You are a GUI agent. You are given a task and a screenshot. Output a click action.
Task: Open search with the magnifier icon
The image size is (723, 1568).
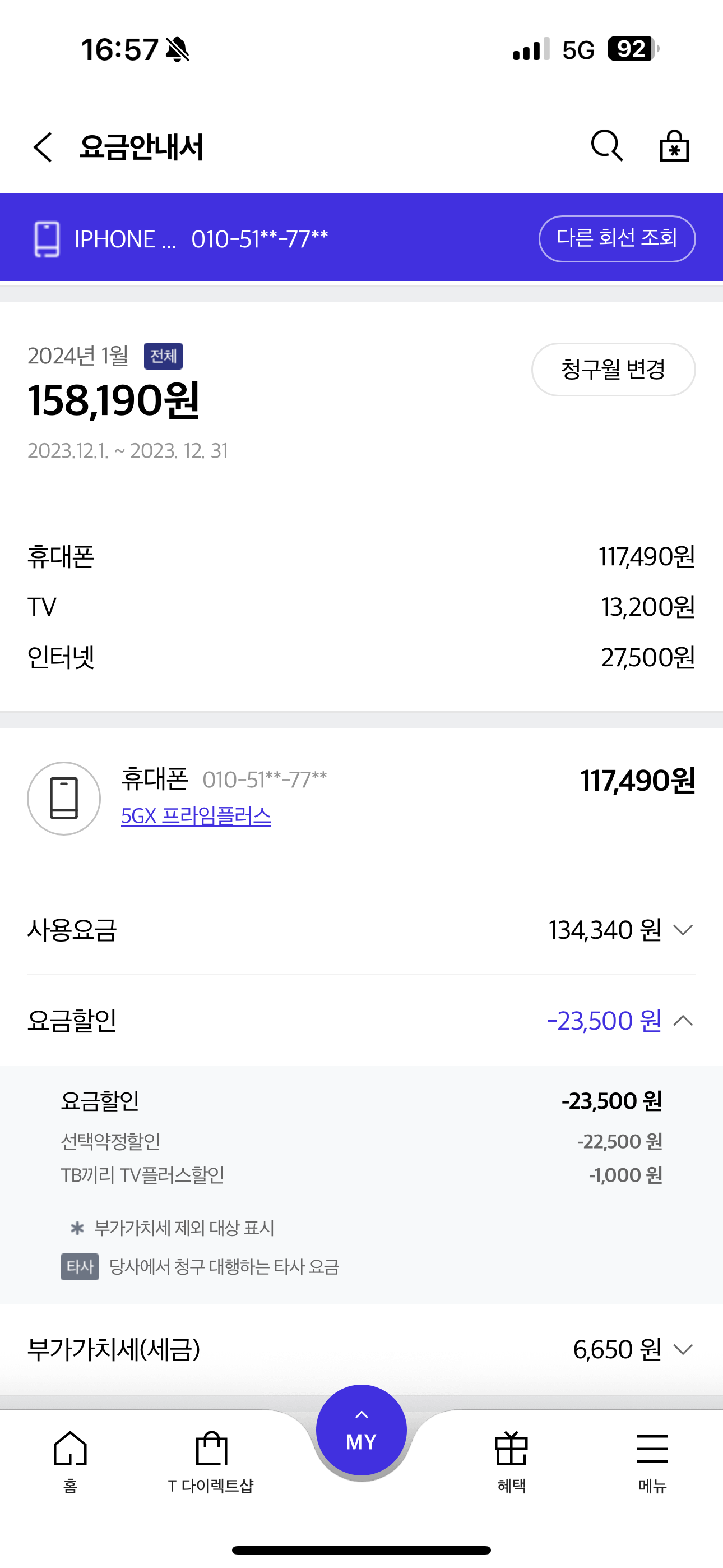[607, 146]
